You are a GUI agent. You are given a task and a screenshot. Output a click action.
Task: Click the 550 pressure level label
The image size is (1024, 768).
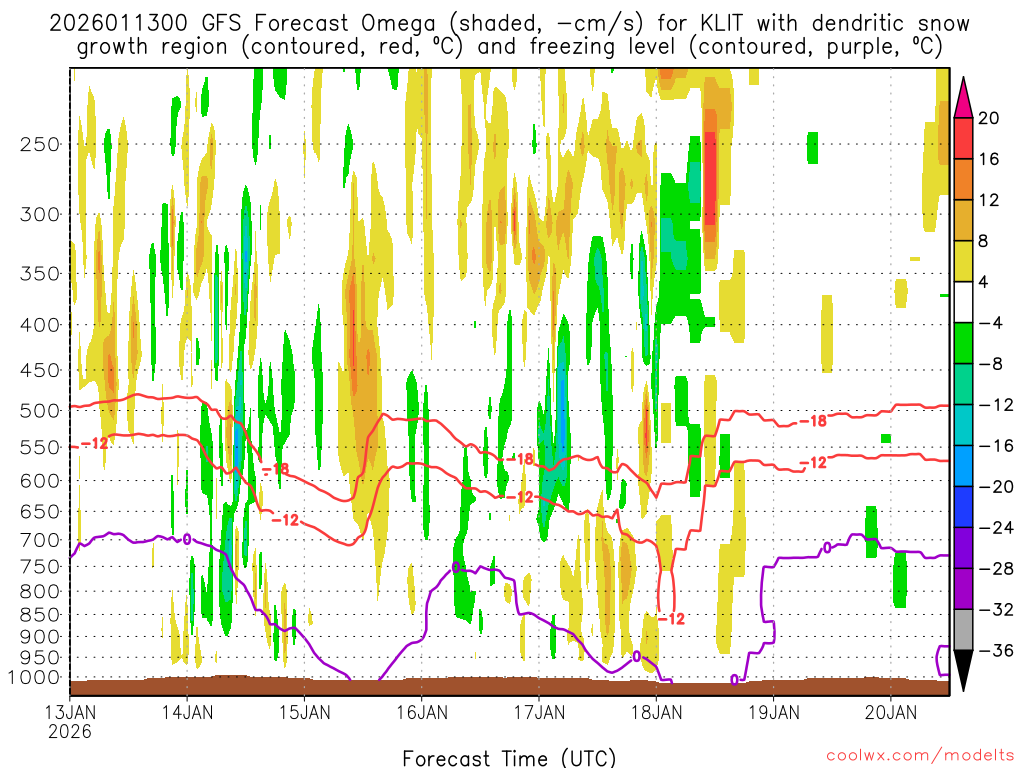click(40, 447)
